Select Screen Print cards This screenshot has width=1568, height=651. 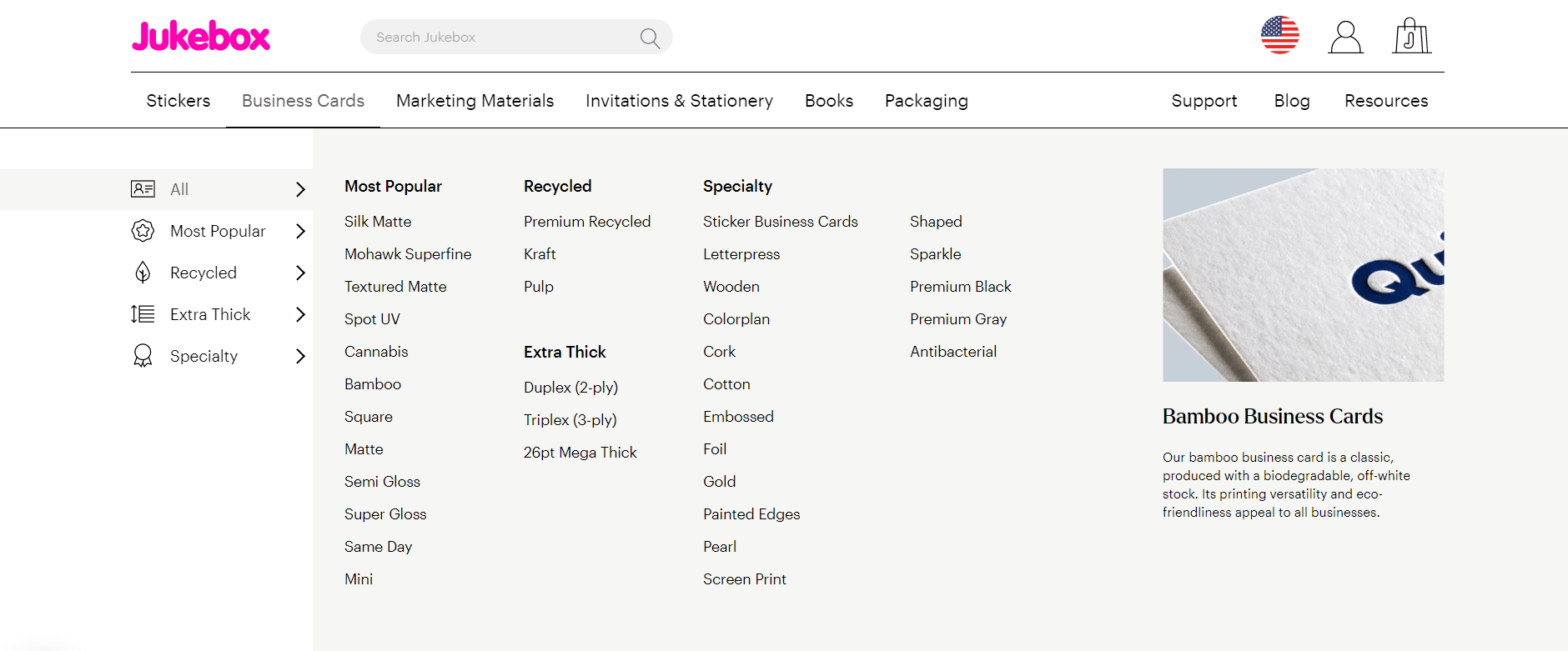pos(745,579)
